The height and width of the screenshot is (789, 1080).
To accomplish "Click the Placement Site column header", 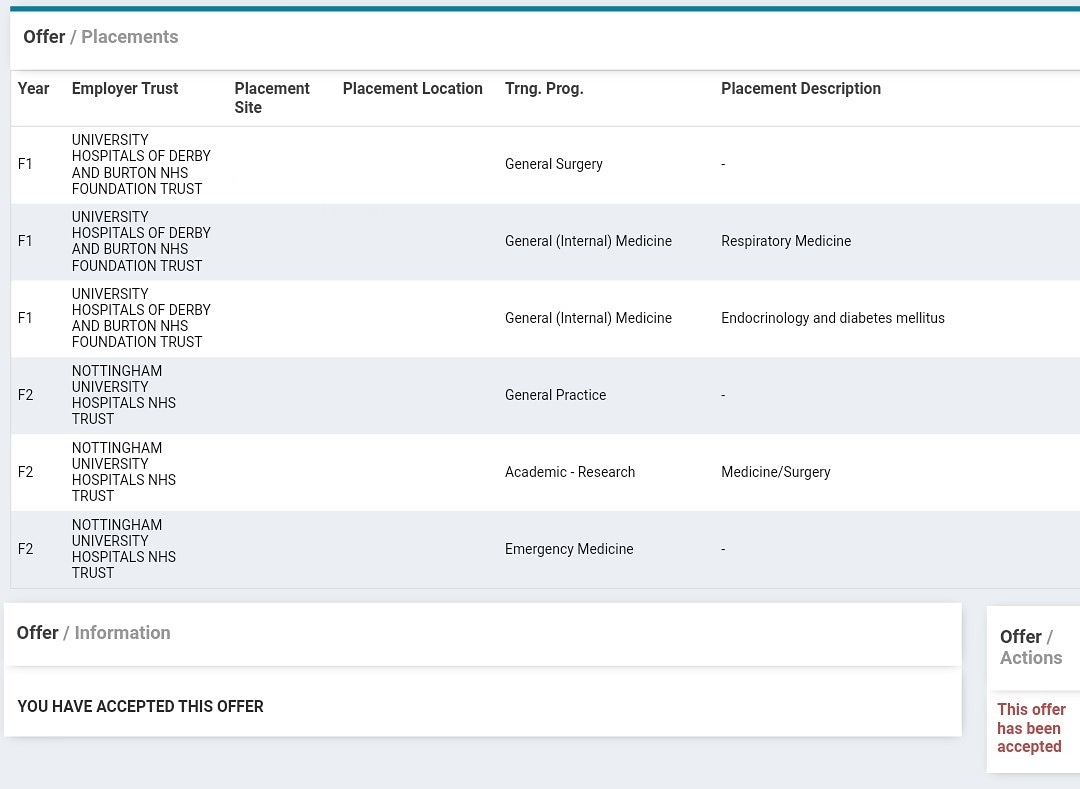I will tap(271, 98).
